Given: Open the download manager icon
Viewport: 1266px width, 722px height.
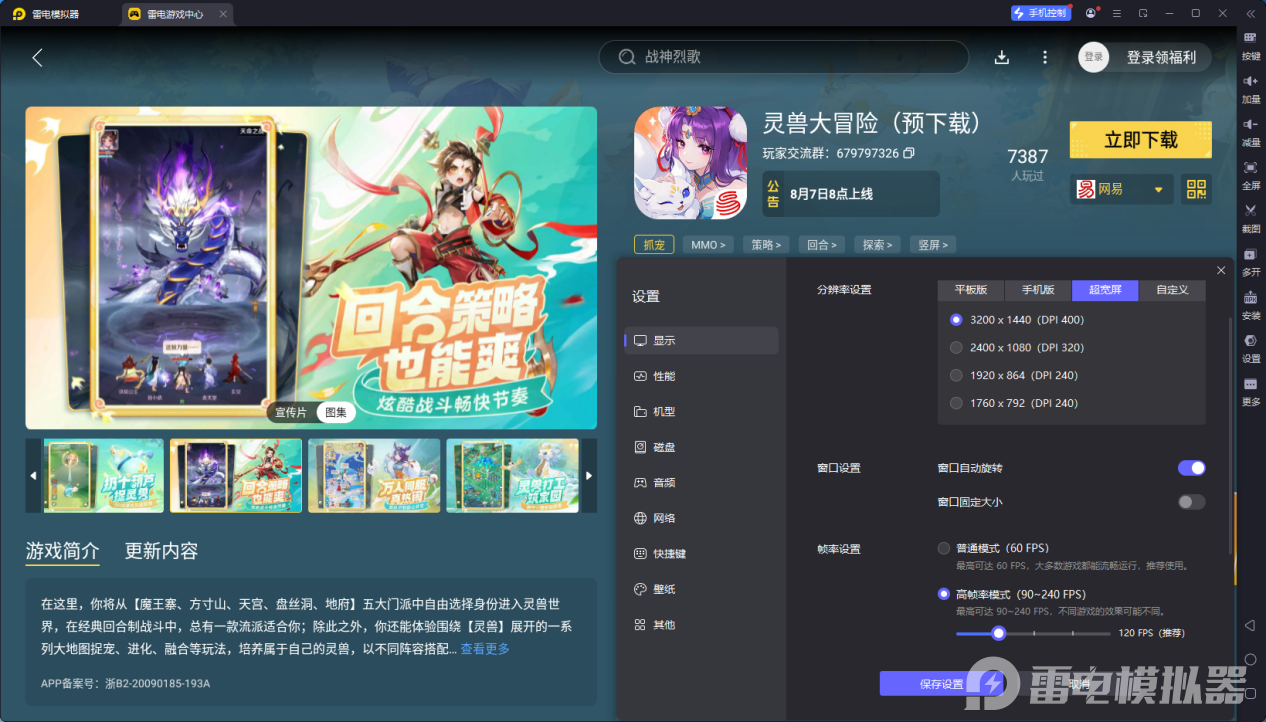Looking at the screenshot, I should point(1002,57).
